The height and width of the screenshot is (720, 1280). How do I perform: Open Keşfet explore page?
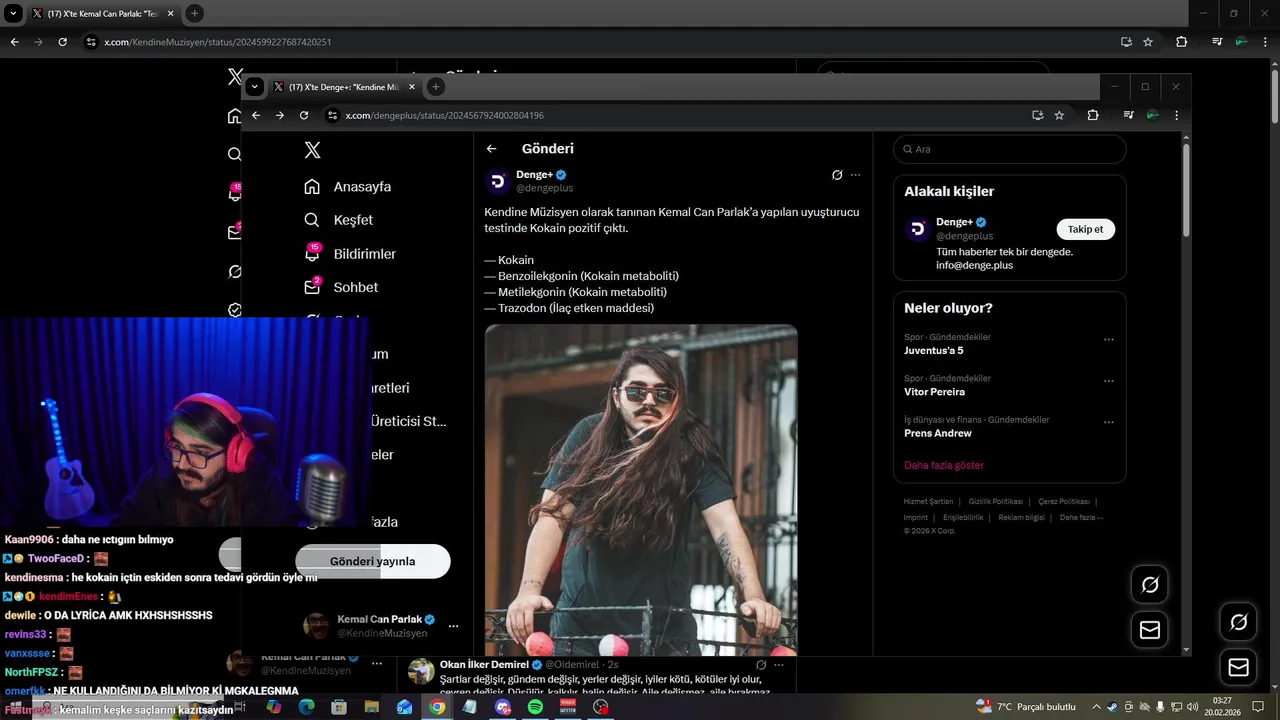(338, 220)
